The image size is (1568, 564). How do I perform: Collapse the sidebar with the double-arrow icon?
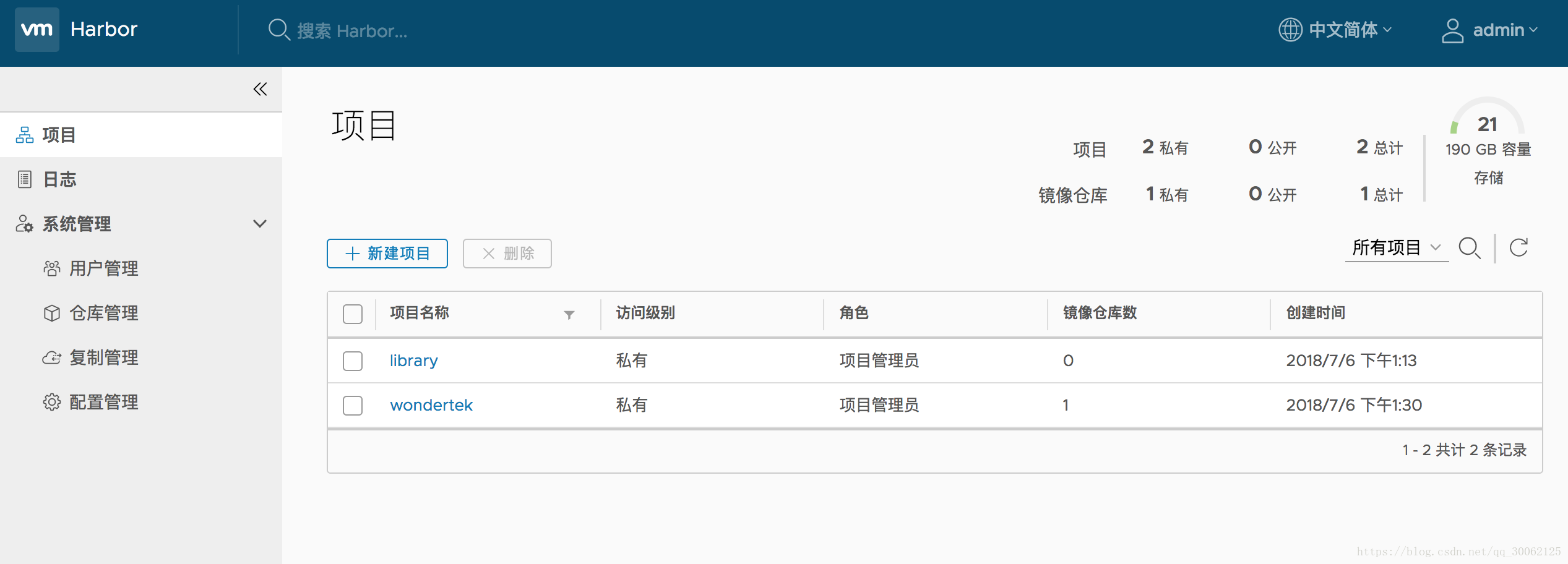261,90
